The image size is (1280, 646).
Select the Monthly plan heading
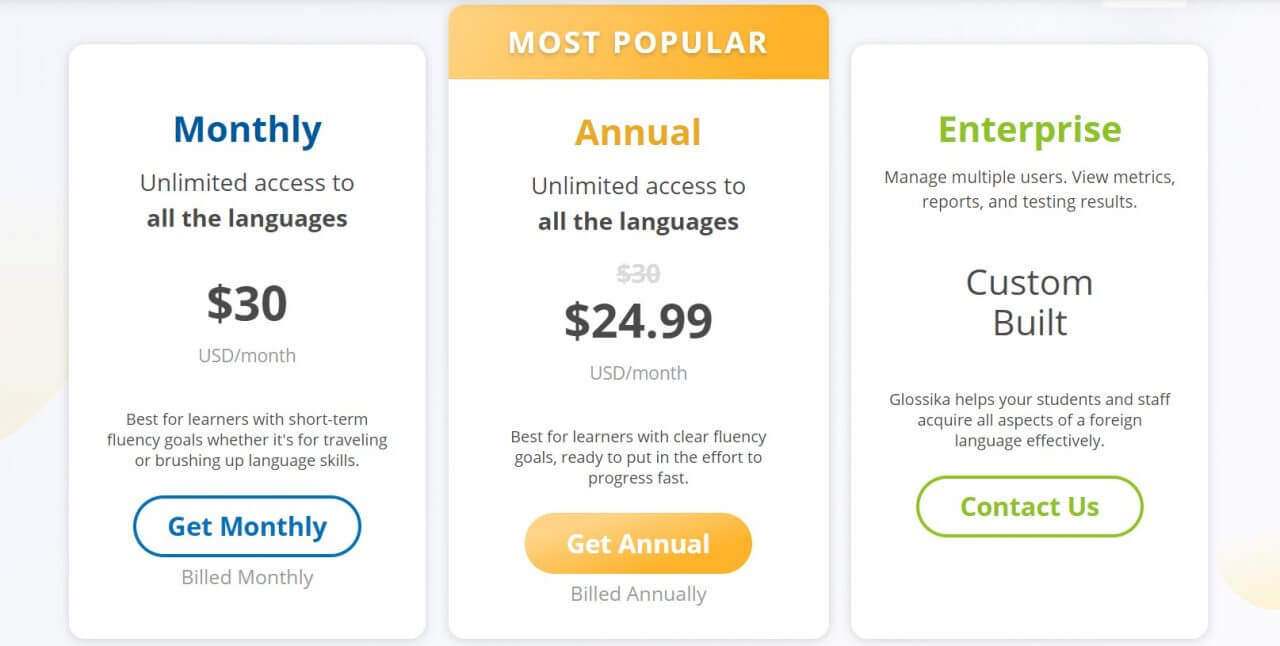coord(247,129)
